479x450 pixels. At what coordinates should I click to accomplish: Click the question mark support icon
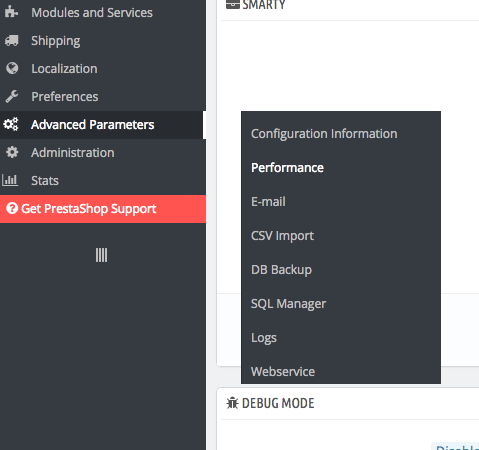[x=12, y=208]
